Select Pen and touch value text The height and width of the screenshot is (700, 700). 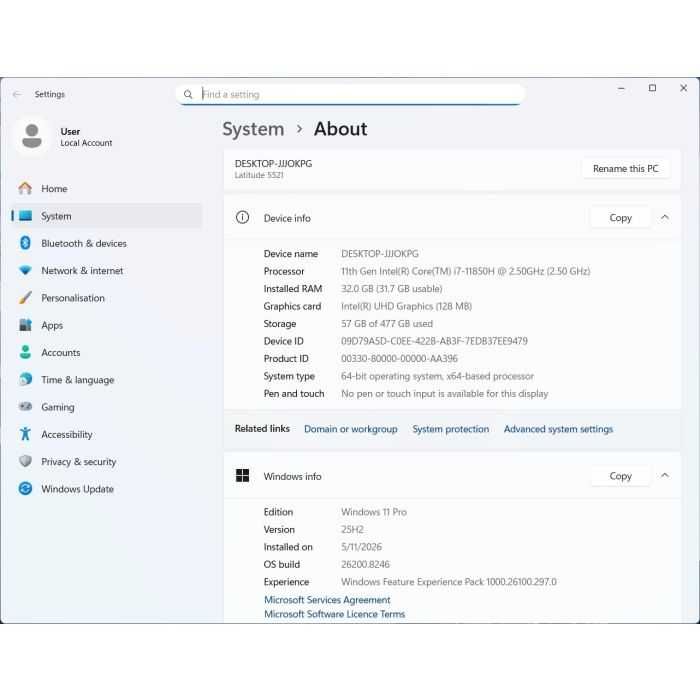point(444,393)
